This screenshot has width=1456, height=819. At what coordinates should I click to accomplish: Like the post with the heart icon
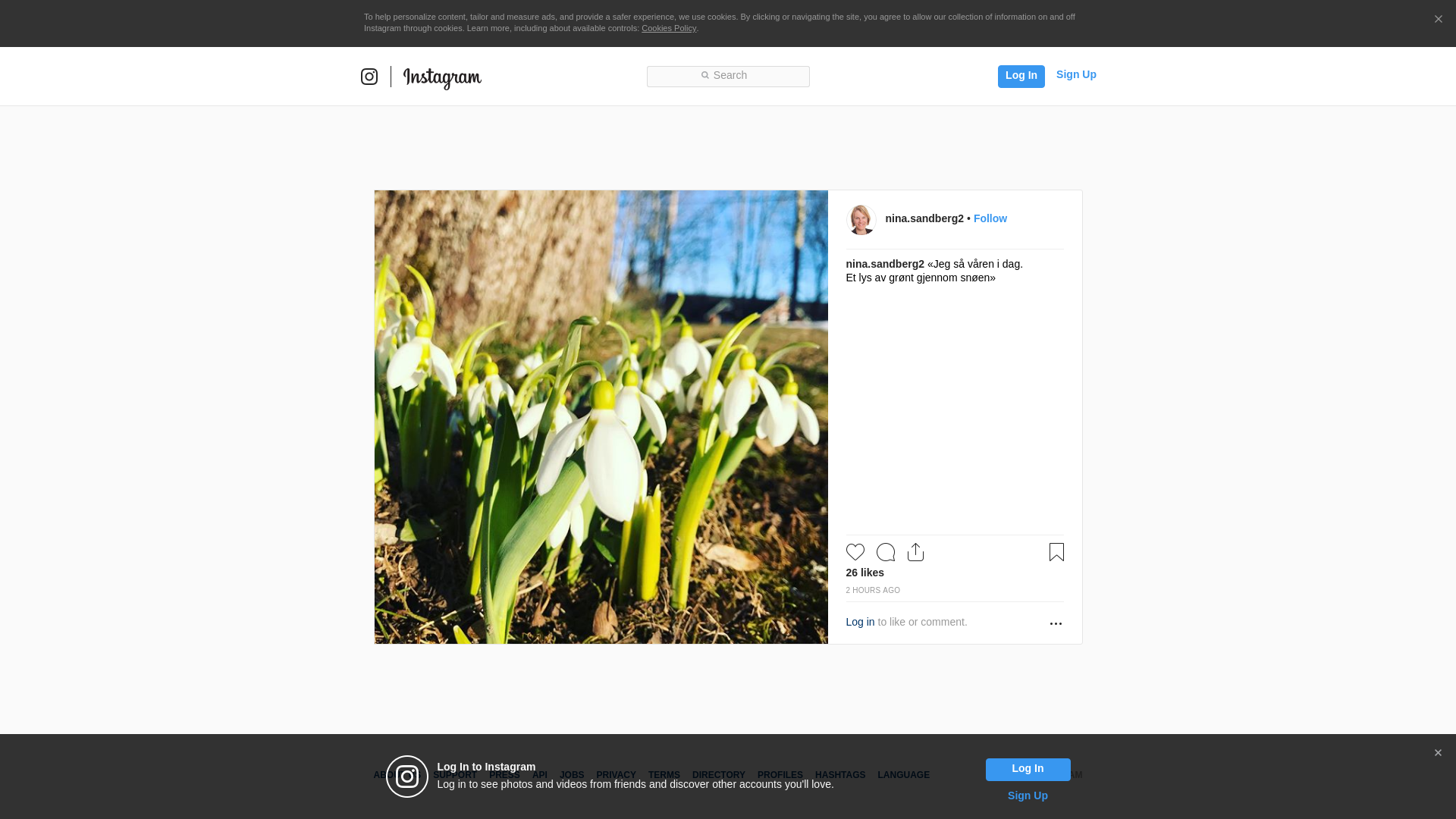point(855,552)
